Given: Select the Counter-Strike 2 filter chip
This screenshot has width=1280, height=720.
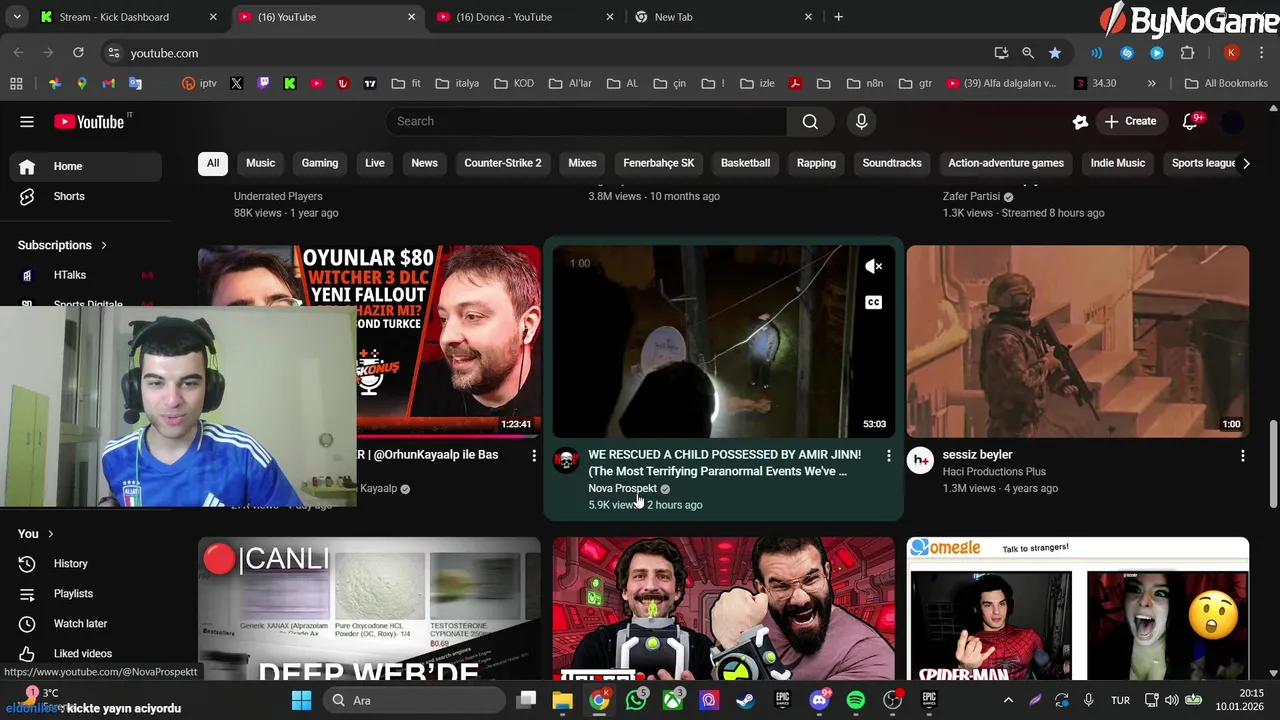Looking at the screenshot, I should click(x=503, y=163).
